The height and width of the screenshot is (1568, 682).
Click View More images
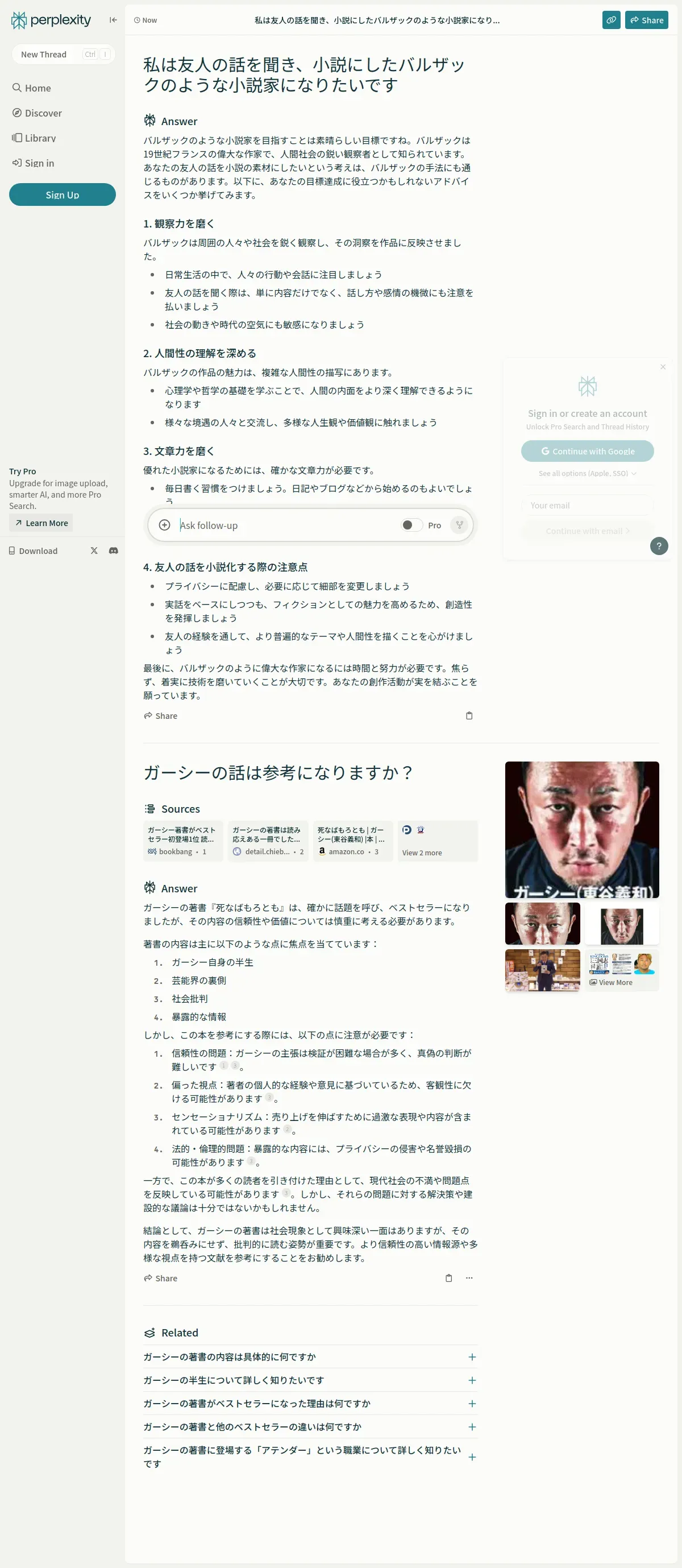pos(622,970)
